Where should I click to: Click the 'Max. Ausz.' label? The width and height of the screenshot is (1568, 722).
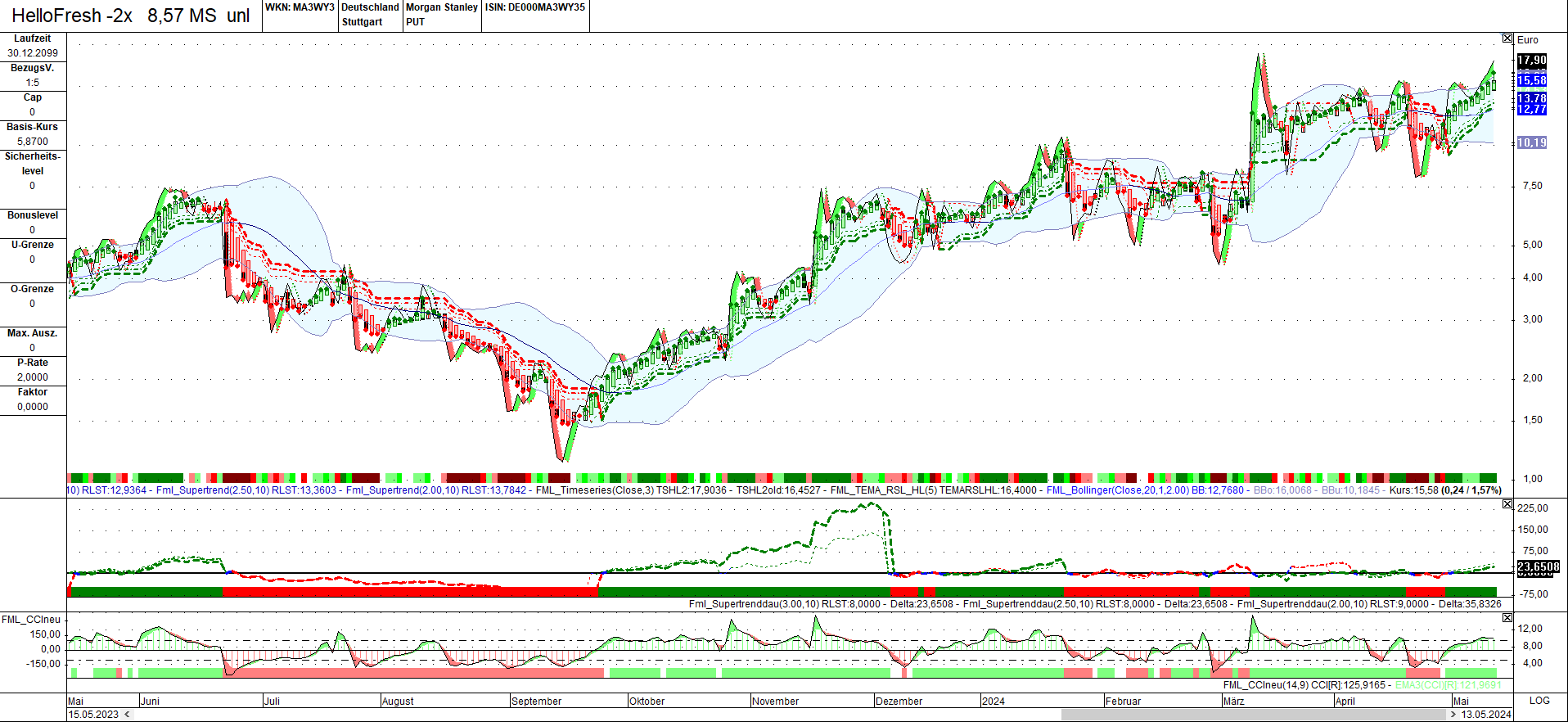click(33, 333)
